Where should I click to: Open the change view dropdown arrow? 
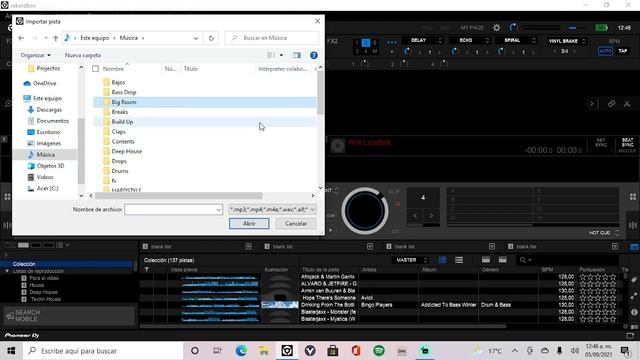coord(281,55)
